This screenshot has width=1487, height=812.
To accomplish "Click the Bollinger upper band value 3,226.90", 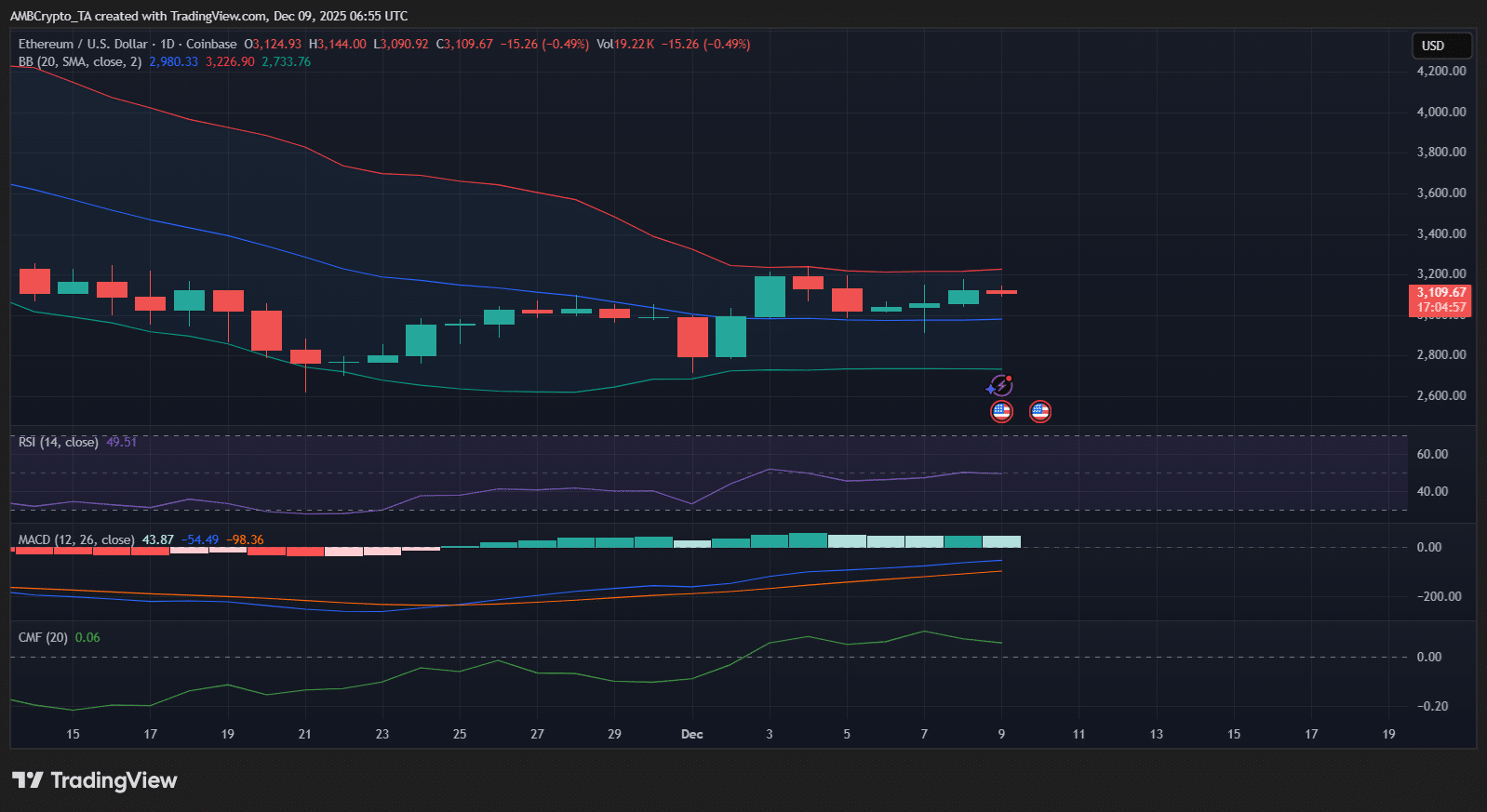I will click(230, 61).
